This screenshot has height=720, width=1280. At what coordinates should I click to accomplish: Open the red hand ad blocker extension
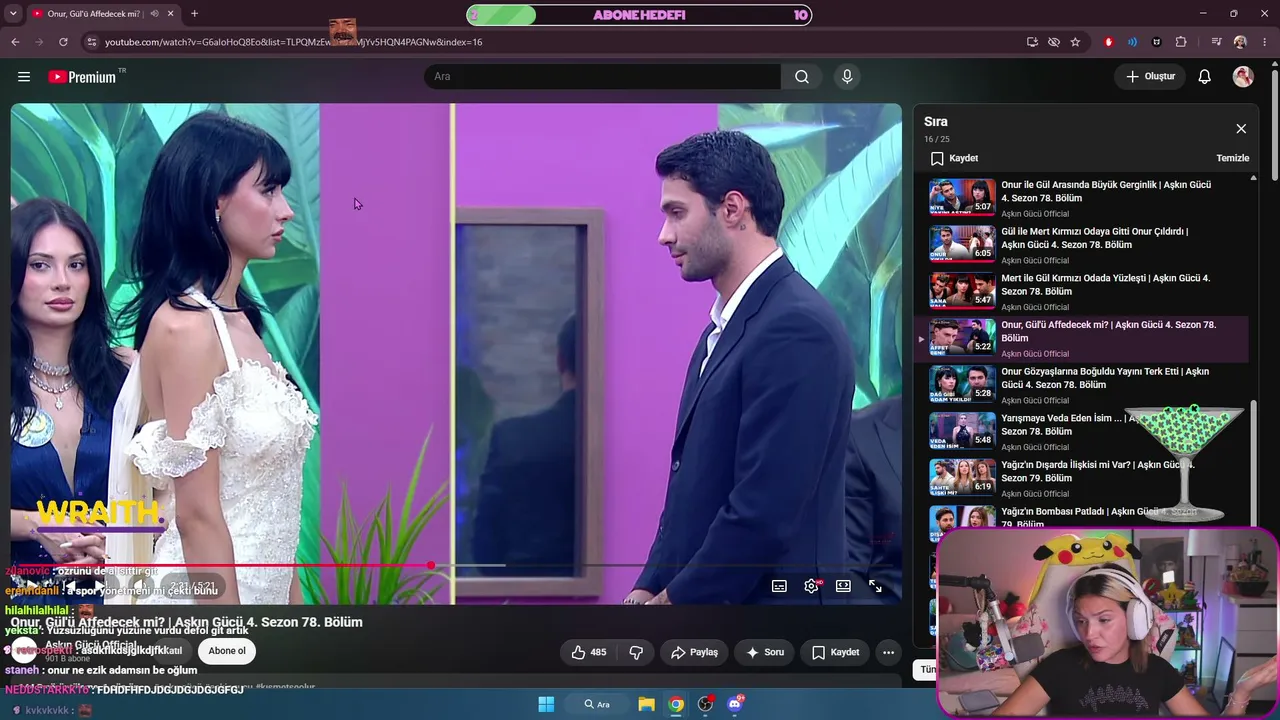tap(1108, 42)
